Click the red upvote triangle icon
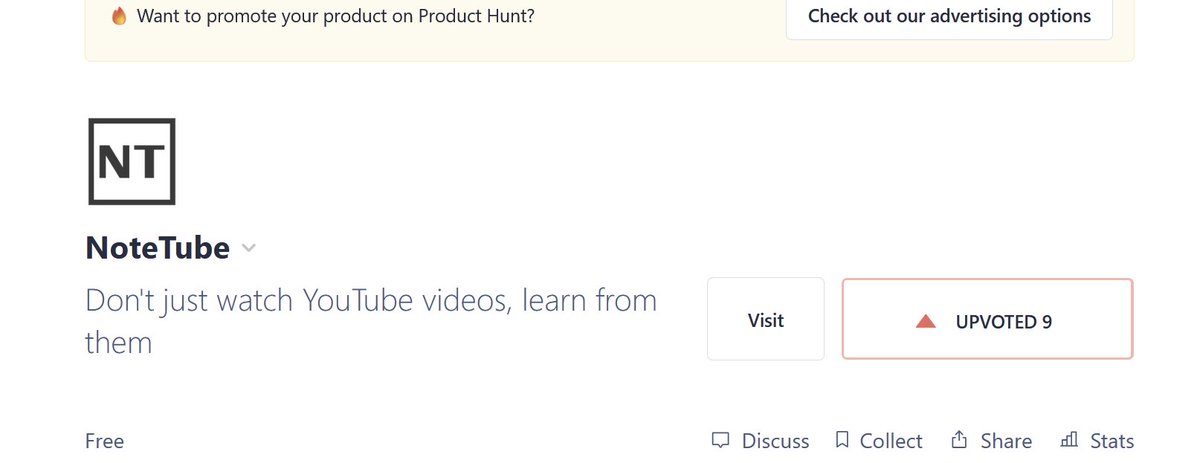This screenshot has height=463, width=1200. (x=925, y=322)
